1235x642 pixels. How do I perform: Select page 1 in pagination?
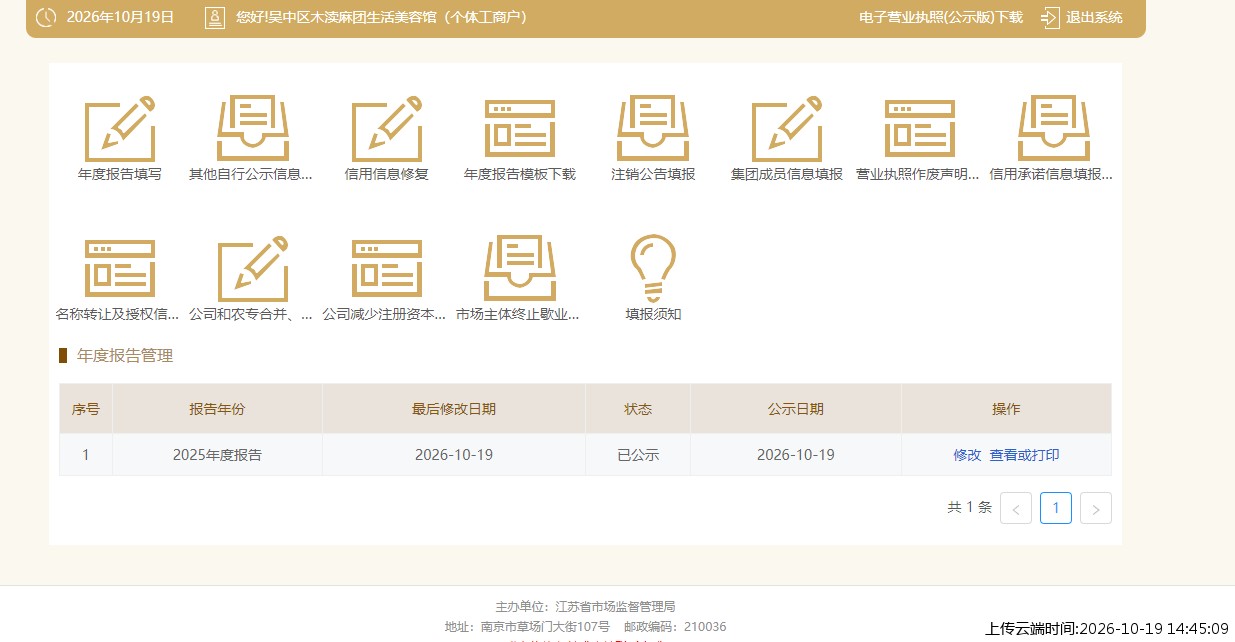click(1056, 508)
